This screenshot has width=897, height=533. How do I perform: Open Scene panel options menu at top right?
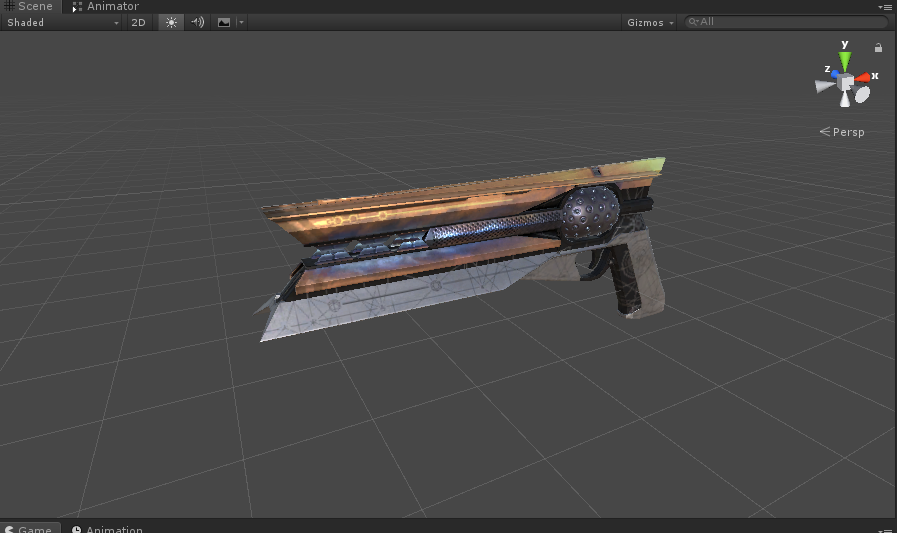(885, 6)
